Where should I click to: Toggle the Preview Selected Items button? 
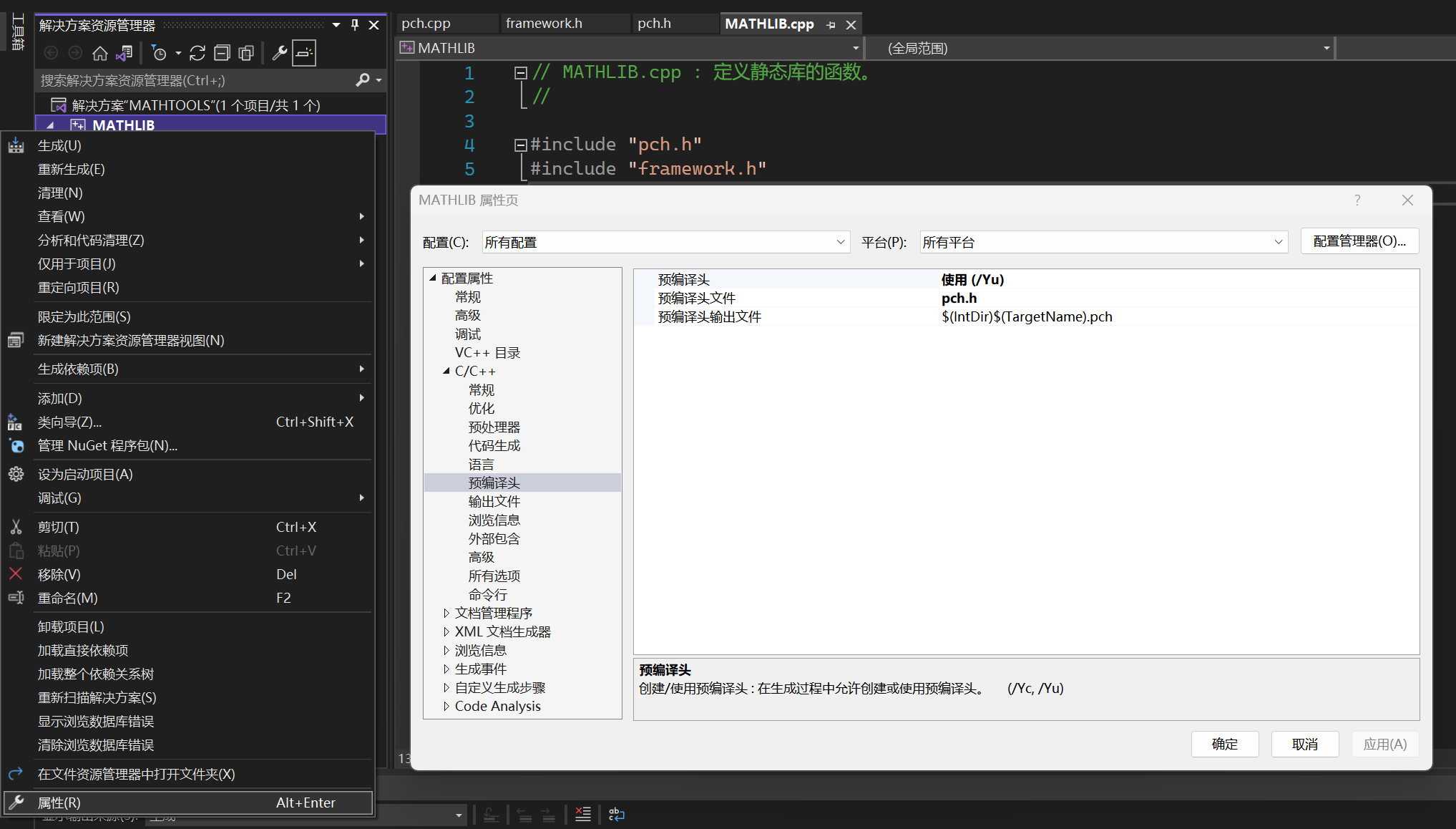point(304,53)
